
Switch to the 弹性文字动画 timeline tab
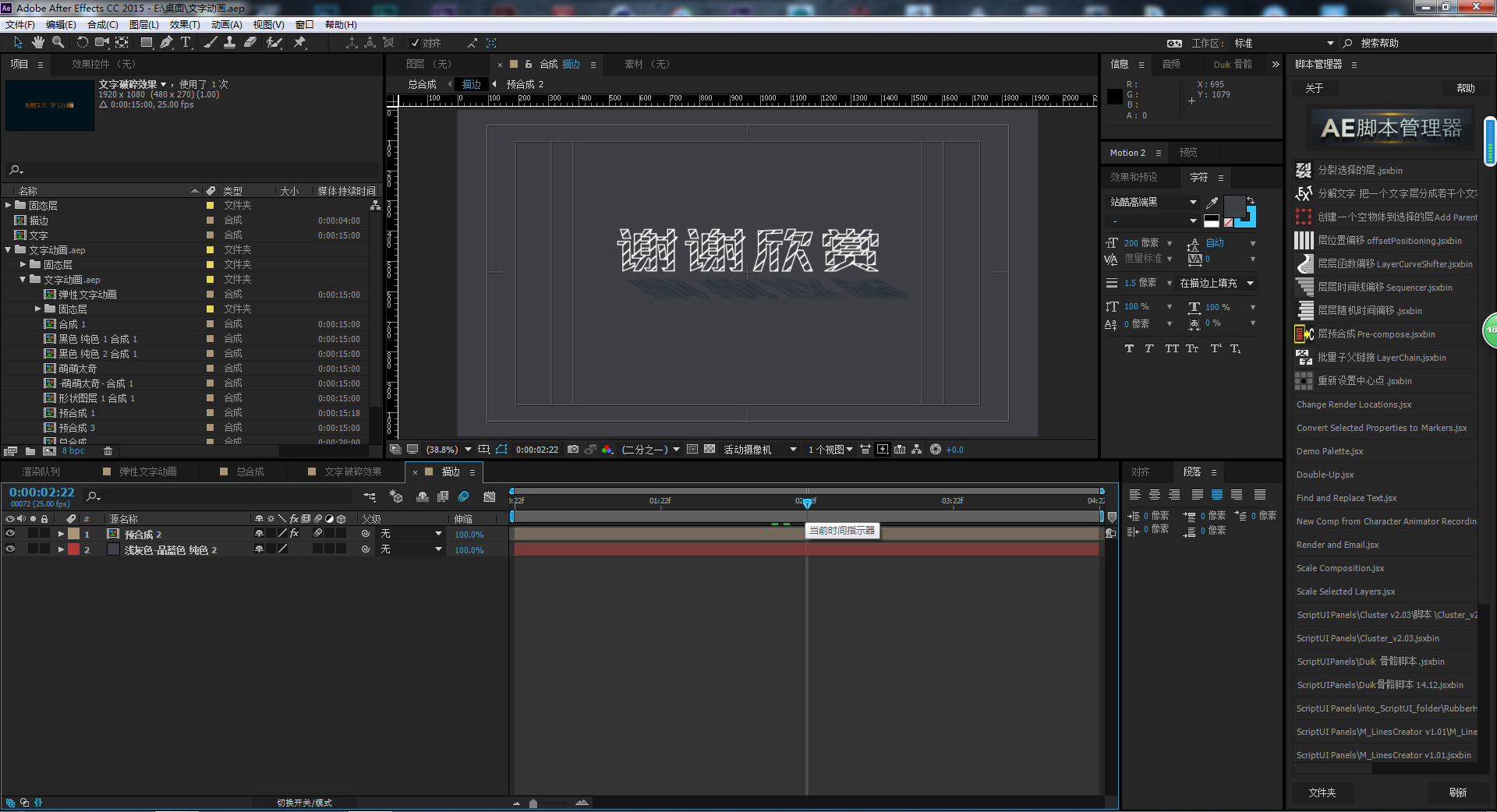click(147, 472)
